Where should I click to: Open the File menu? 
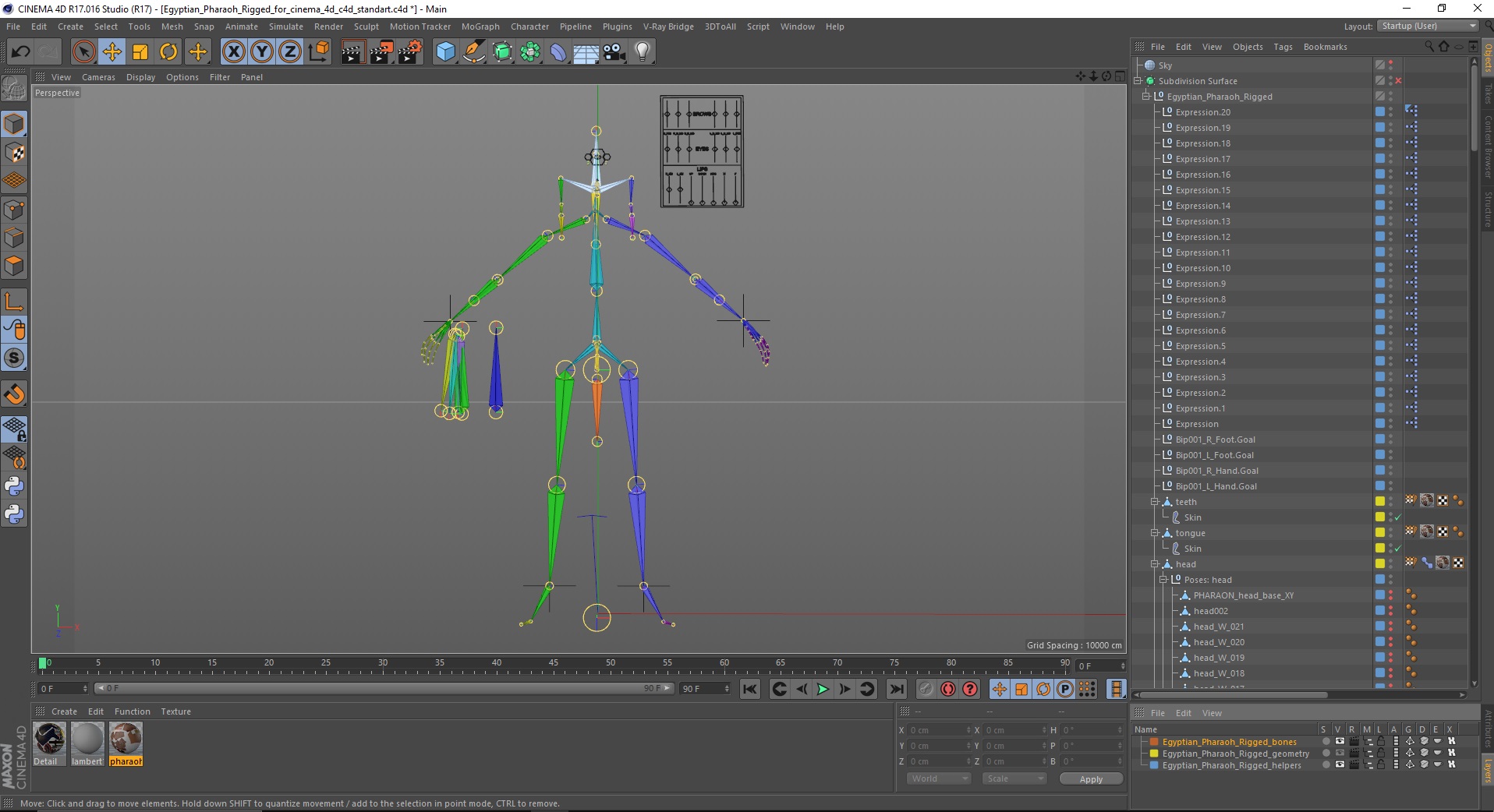pyautogui.click(x=13, y=26)
